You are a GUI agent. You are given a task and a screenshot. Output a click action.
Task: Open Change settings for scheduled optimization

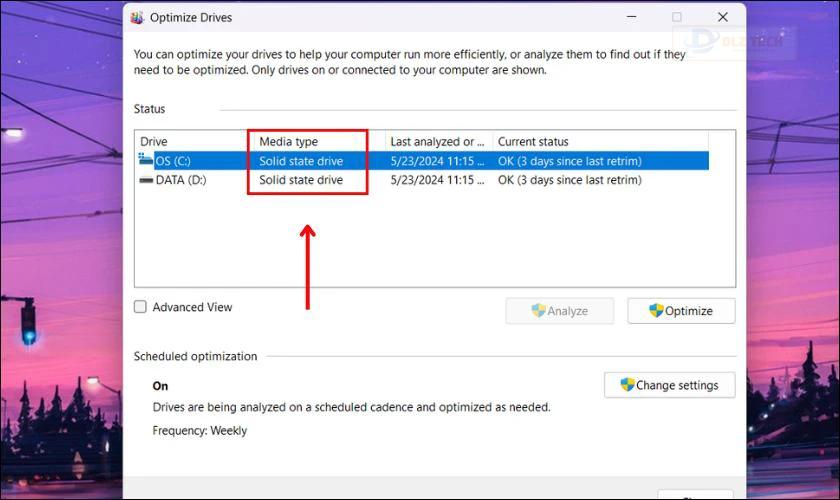[669, 385]
